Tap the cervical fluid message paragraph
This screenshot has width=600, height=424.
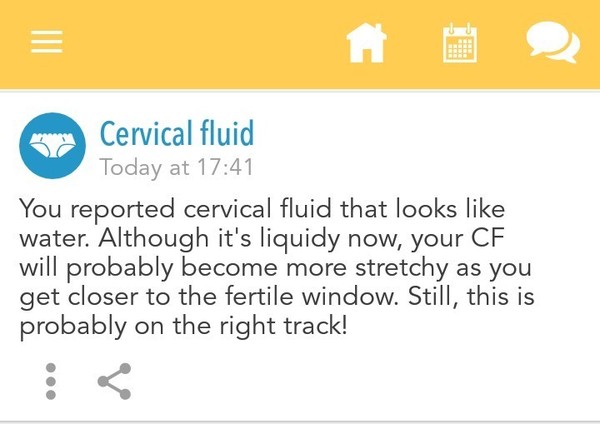277,267
